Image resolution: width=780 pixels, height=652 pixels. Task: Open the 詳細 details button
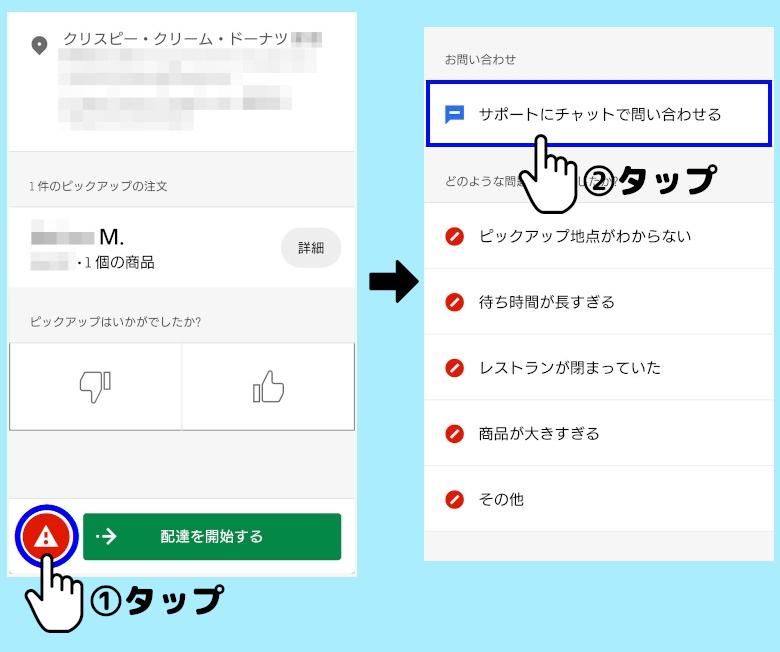pos(311,248)
